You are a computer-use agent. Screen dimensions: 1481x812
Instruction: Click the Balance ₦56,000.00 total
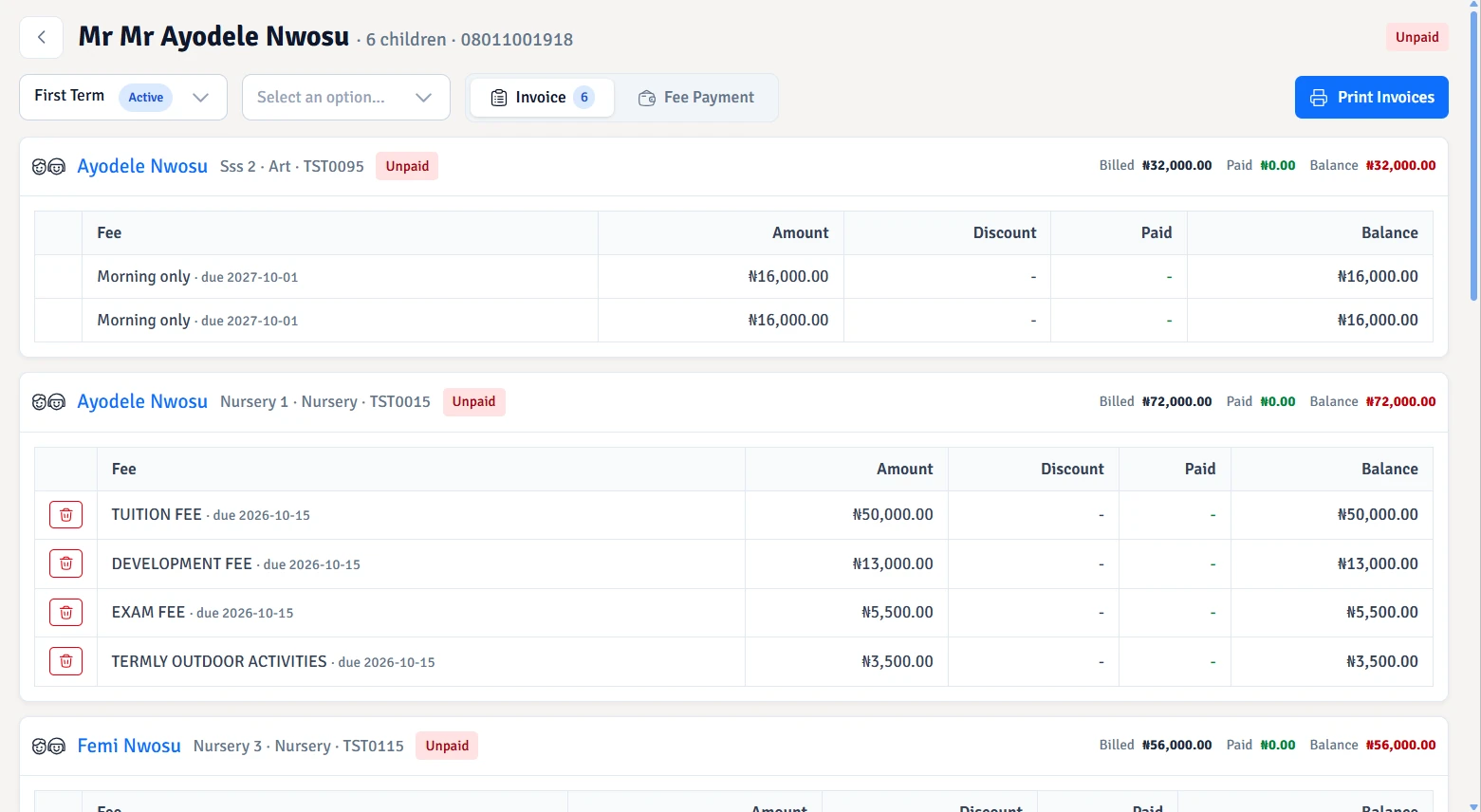1373,745
